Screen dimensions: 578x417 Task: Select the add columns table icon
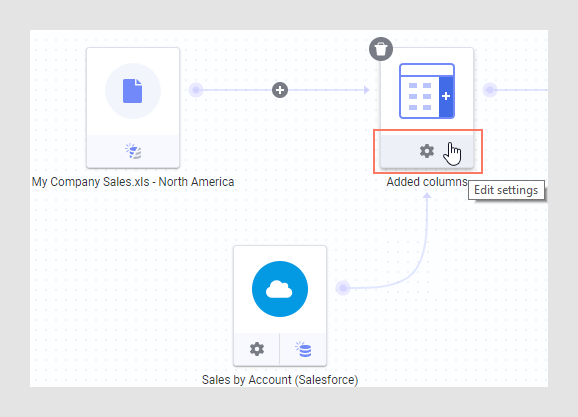coord(427,91)
